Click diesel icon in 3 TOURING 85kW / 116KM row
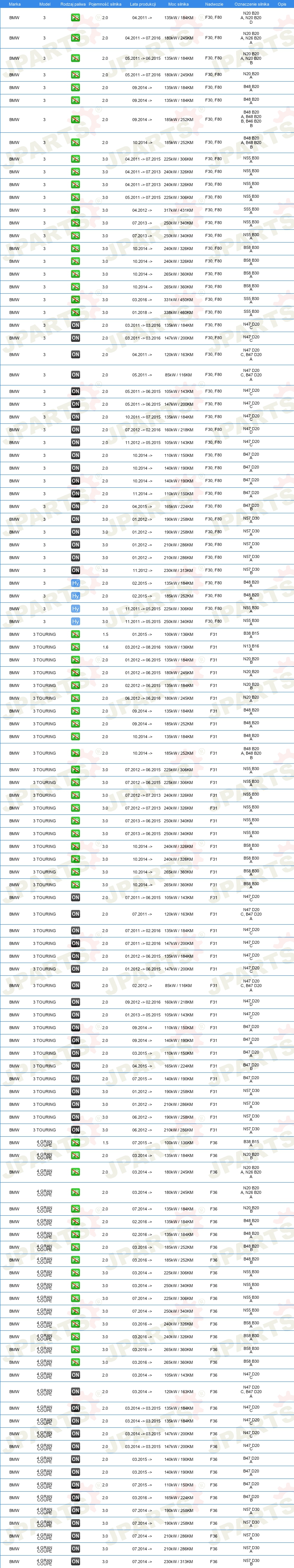Viewport: 294px width, 1568px height. [76, 986]
